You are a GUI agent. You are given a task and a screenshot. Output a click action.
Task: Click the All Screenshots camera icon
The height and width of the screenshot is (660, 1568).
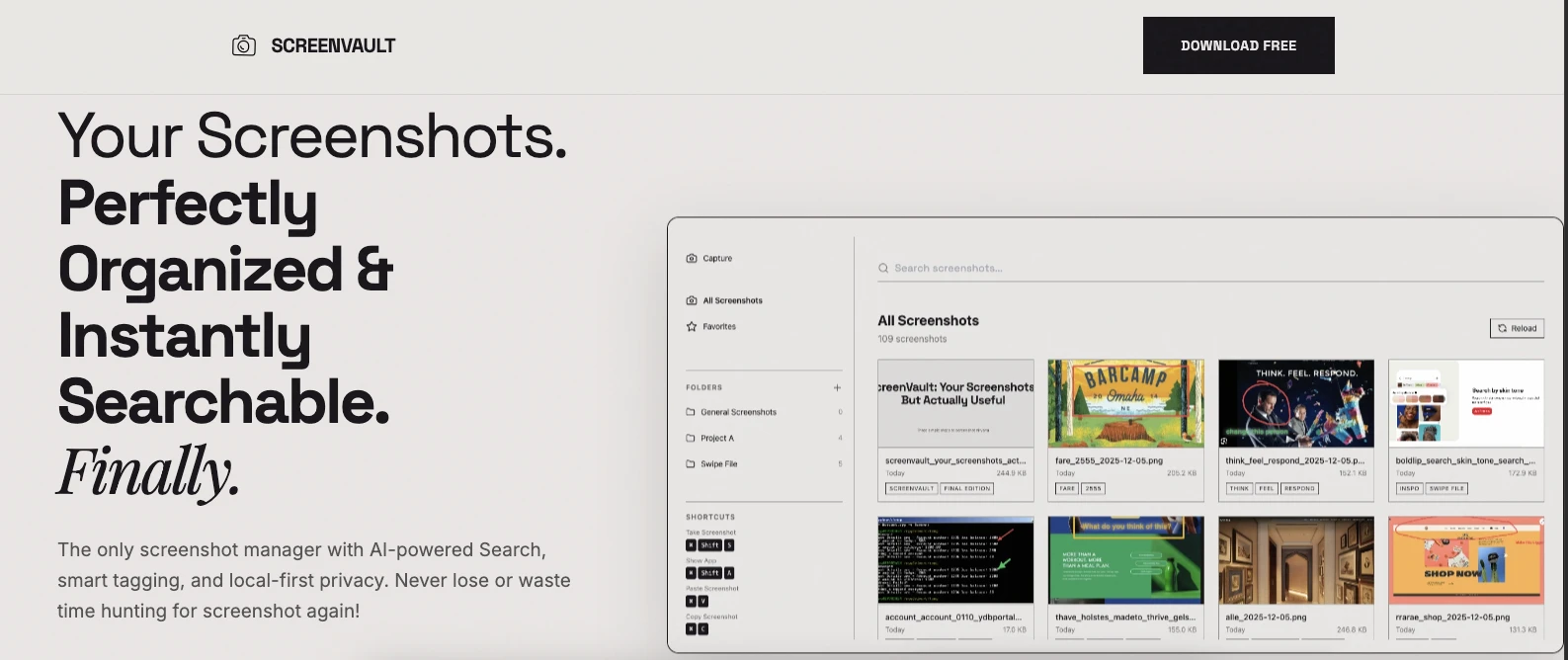point(692,300)
